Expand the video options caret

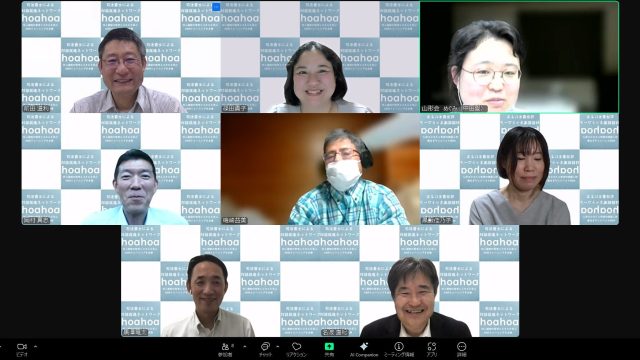point(36,347)
